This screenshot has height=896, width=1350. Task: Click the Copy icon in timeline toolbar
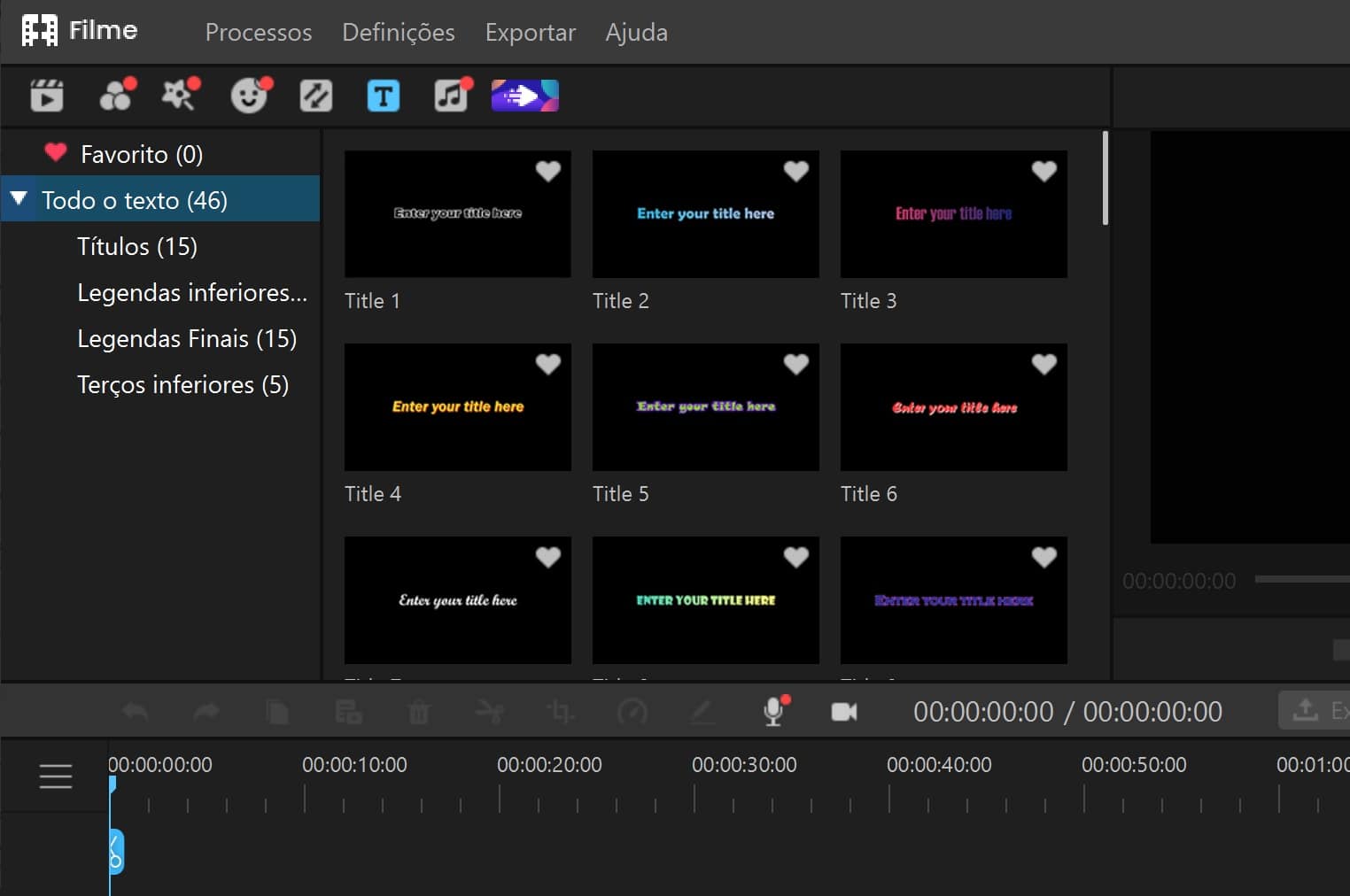click(277, 712)
